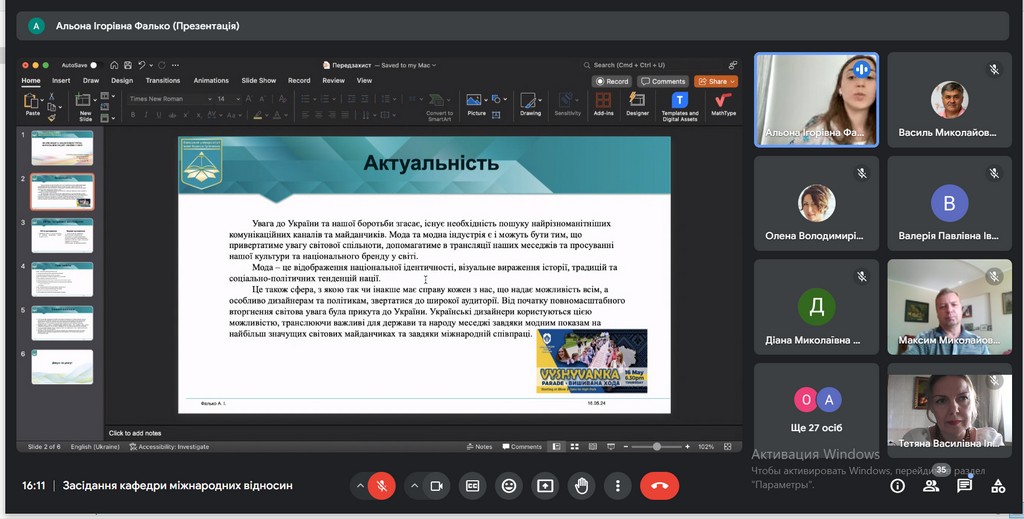The image size is (1024, 519).
Task: Open the activities icon
Action: pos(998,486)
